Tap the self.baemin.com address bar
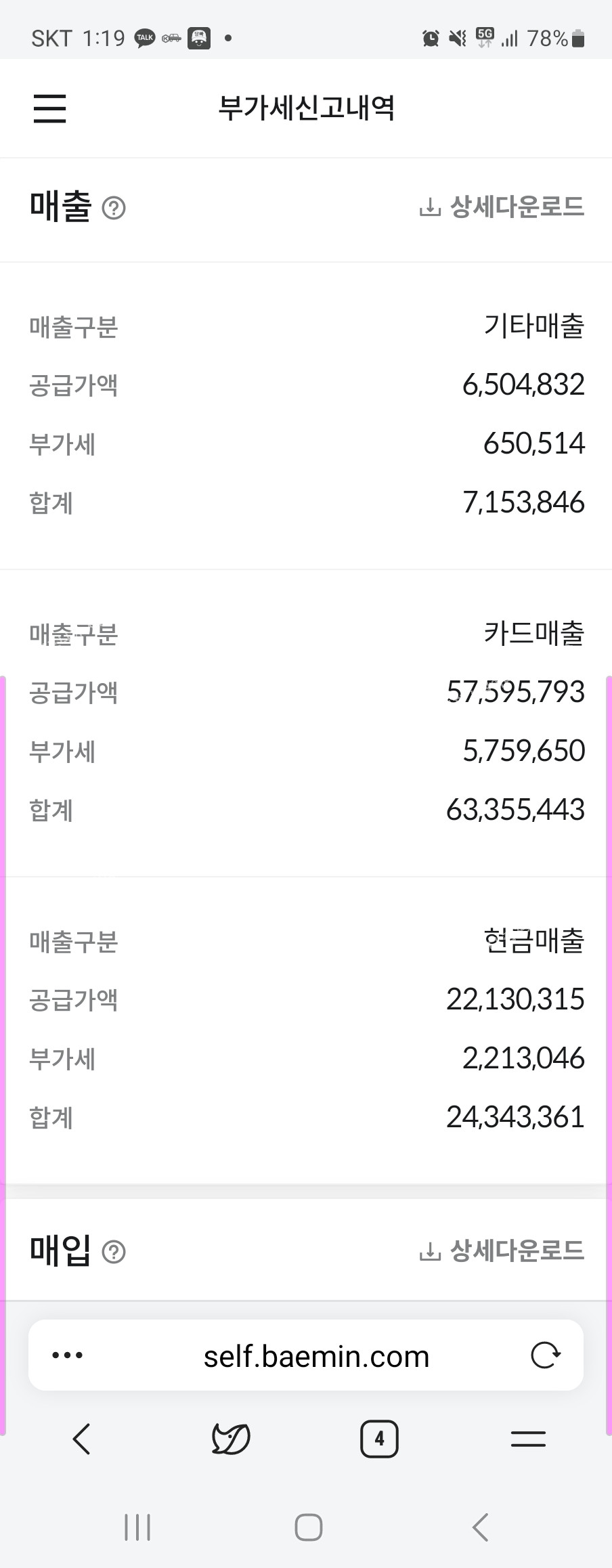Viewport: 612px width, 1568px height. [x=316, y=1357]
